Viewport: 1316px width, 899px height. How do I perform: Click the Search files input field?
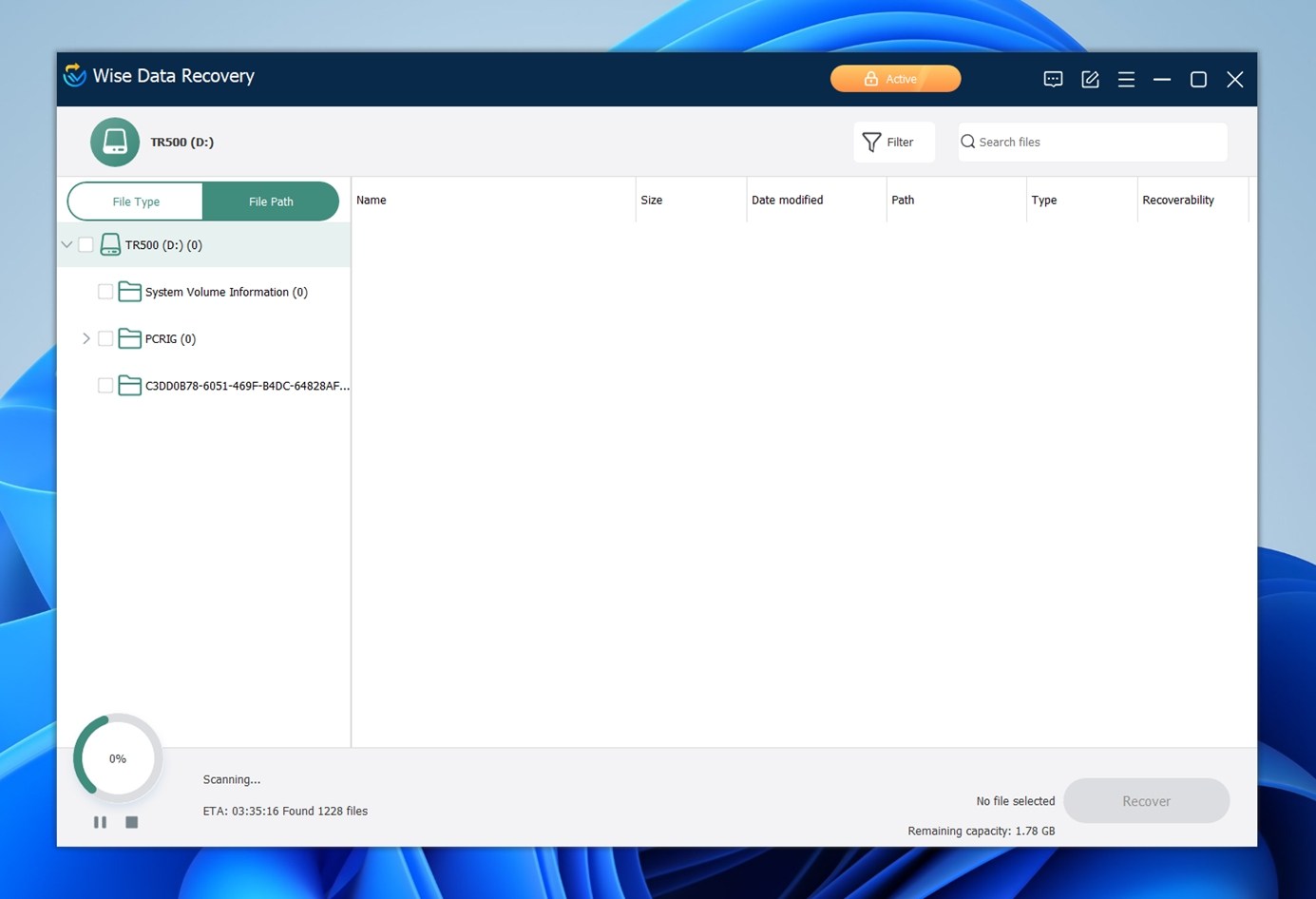point(1093,142)
